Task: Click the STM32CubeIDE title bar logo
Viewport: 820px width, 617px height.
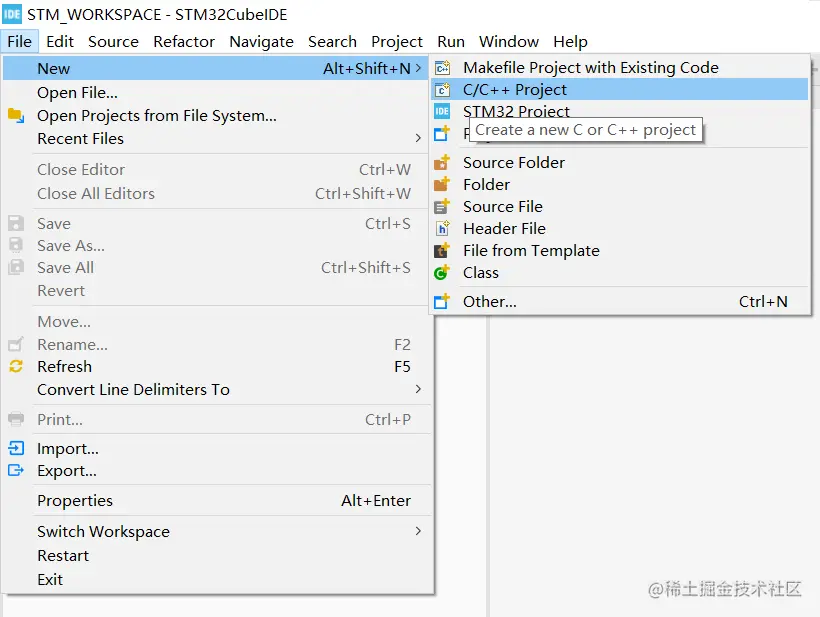Action: click(12, 14)
